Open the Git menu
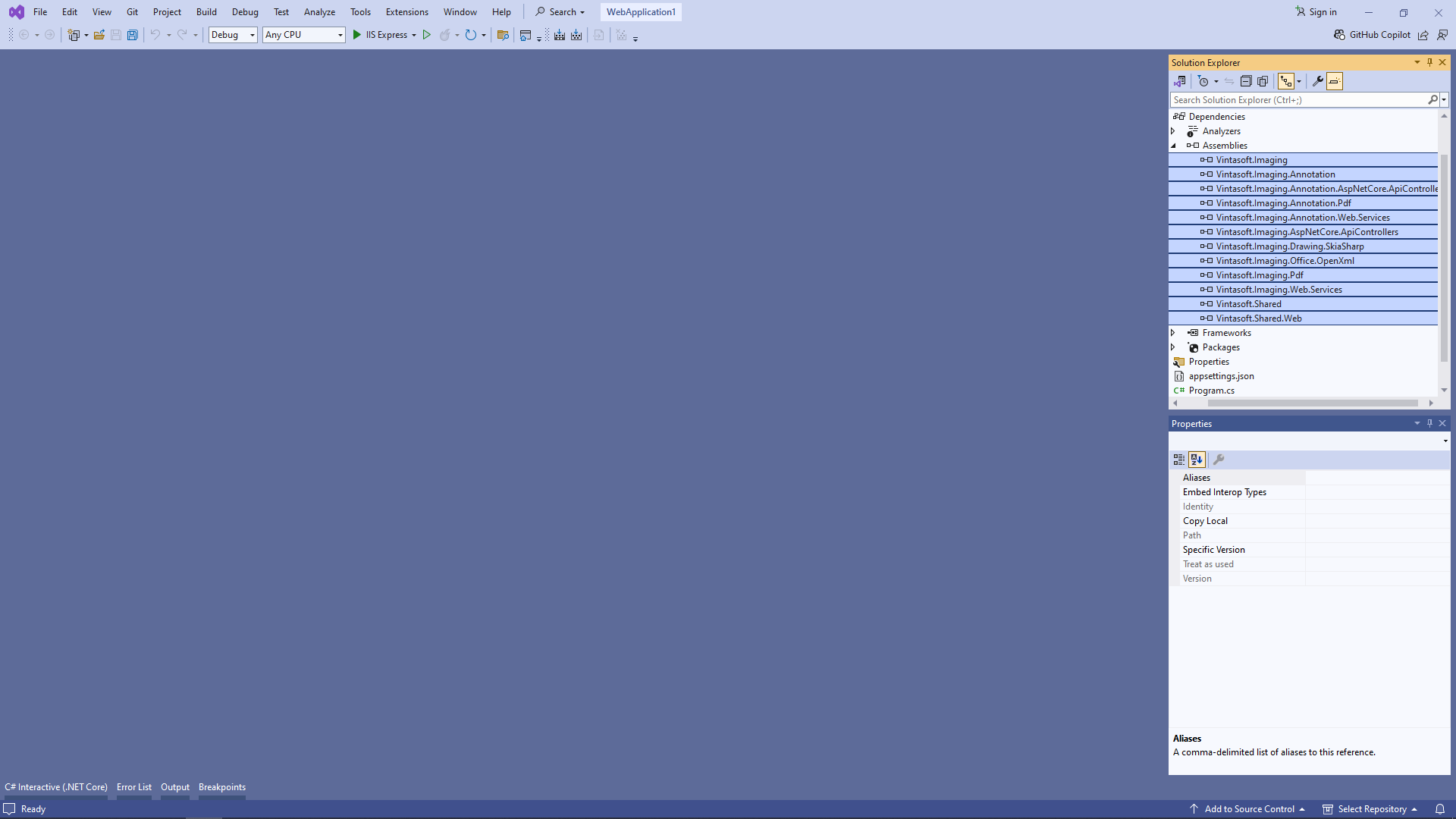Viewport: 1456px width, 819px height. [132, 12]
